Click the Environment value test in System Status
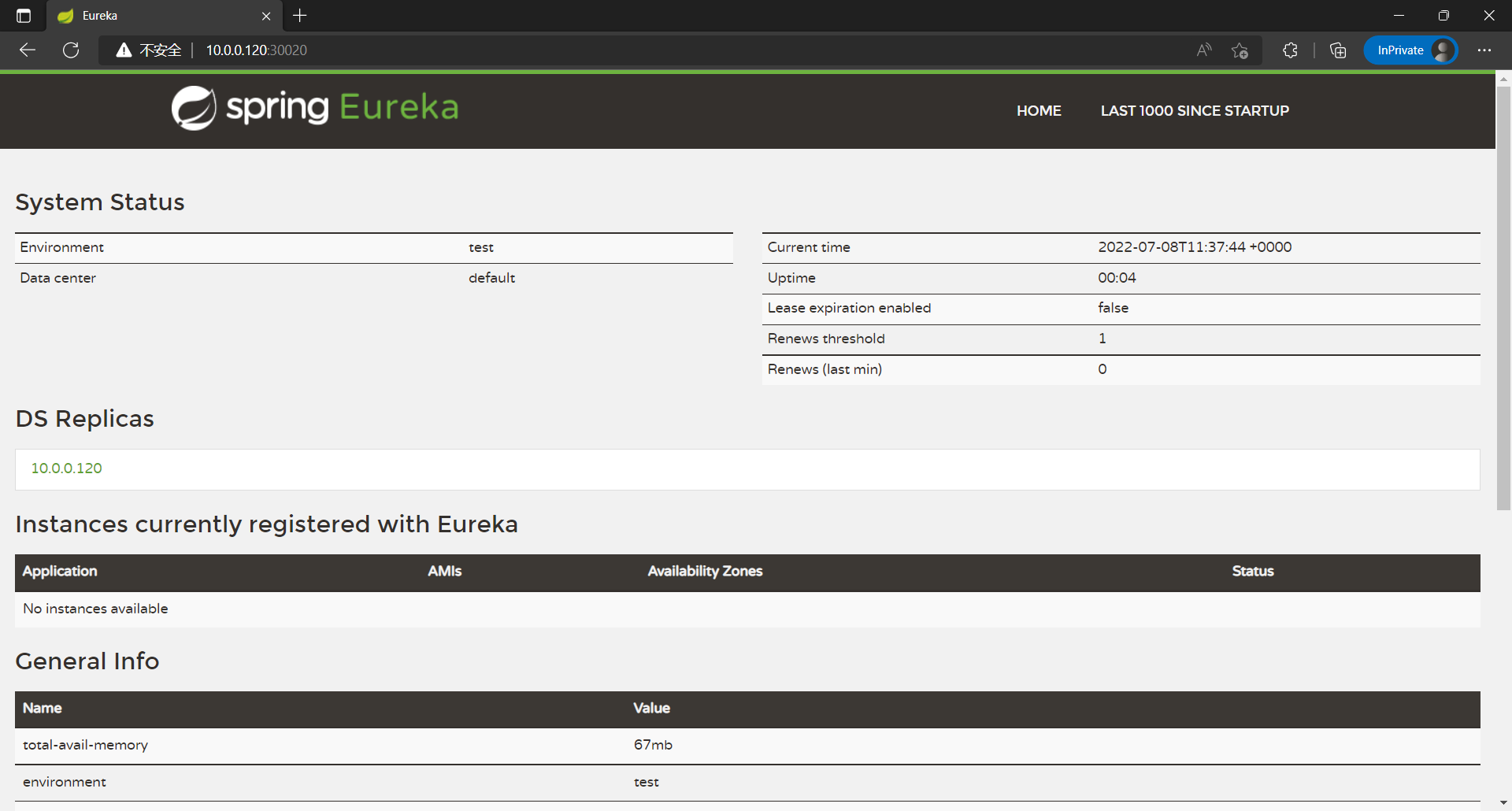The width and height of the screenshot is (1512, 811). pyautogui.click(x=480, y=247)
